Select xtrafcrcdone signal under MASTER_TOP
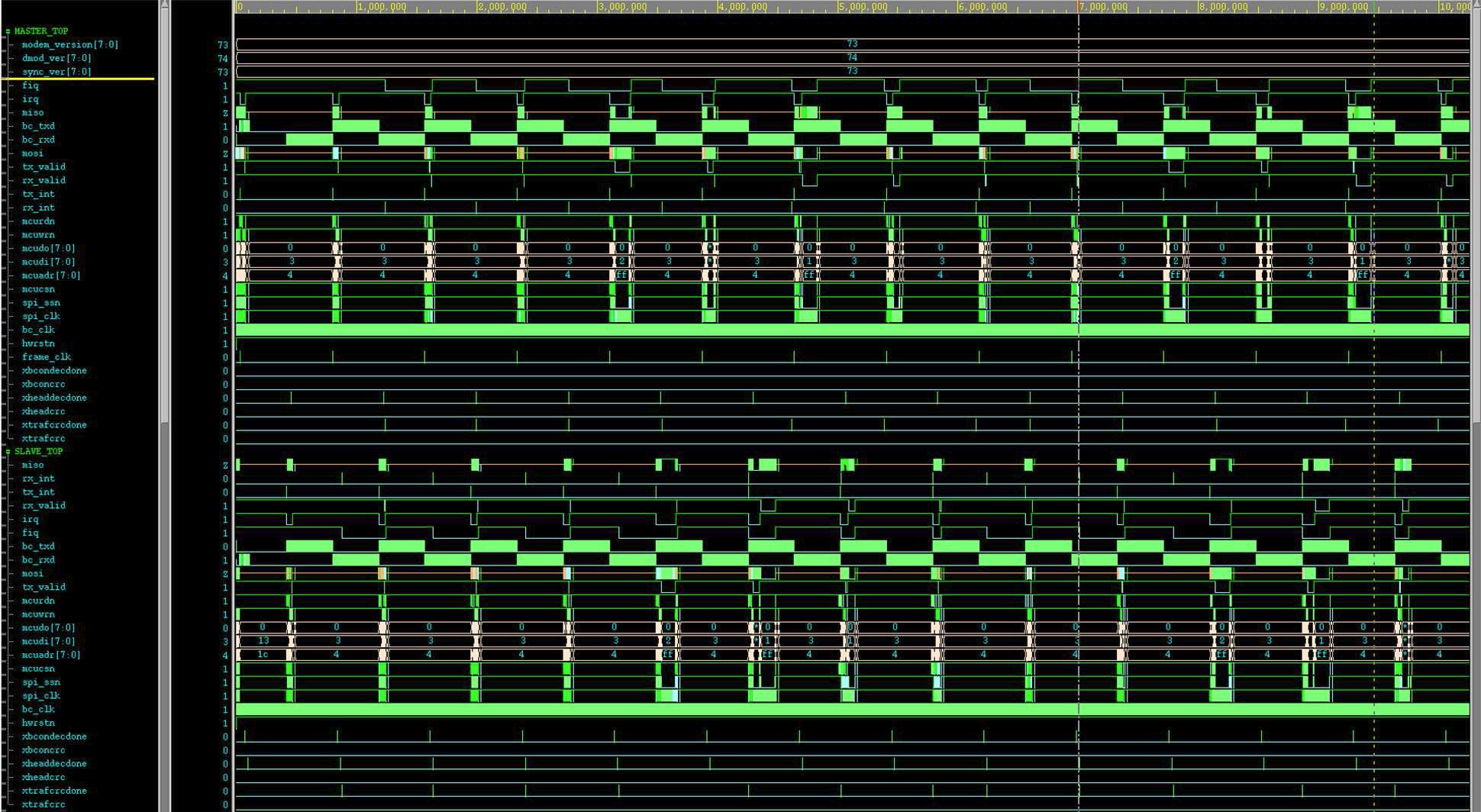Screen dimensions: 1481x812 pyautogui.click(x=53, y=425)
